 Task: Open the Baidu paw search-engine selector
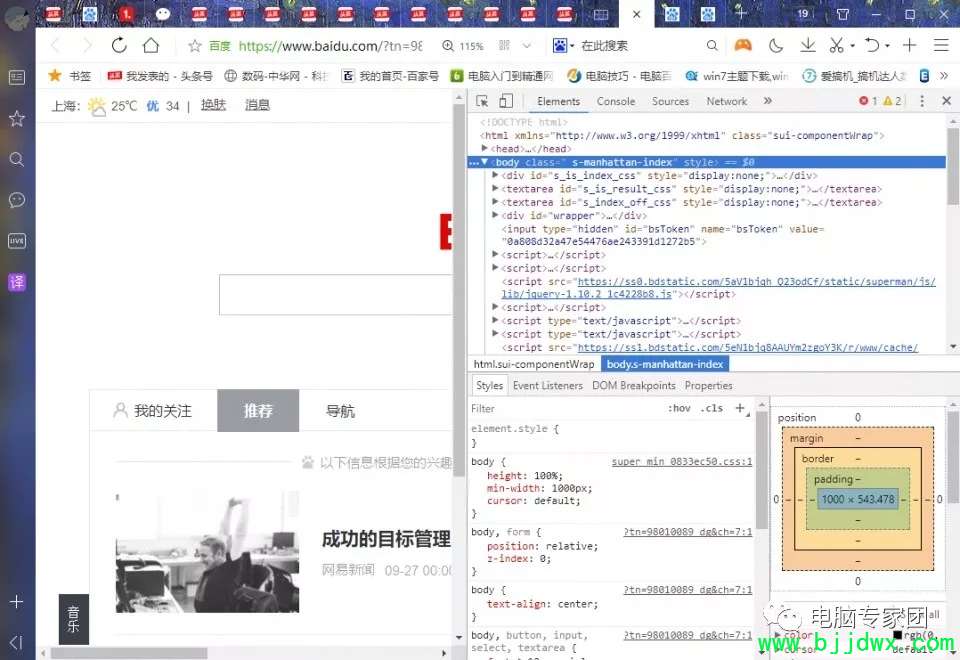(563, 45)
